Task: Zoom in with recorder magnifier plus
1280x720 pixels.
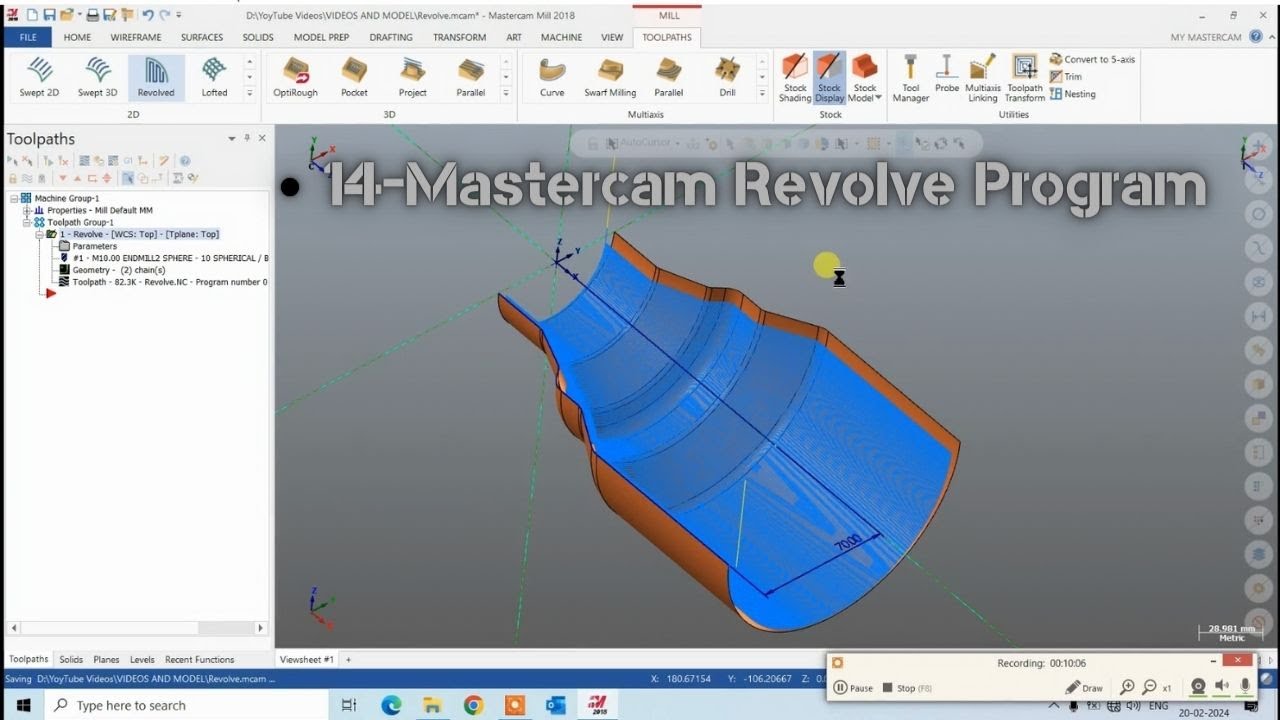Action: (1127, 687)
